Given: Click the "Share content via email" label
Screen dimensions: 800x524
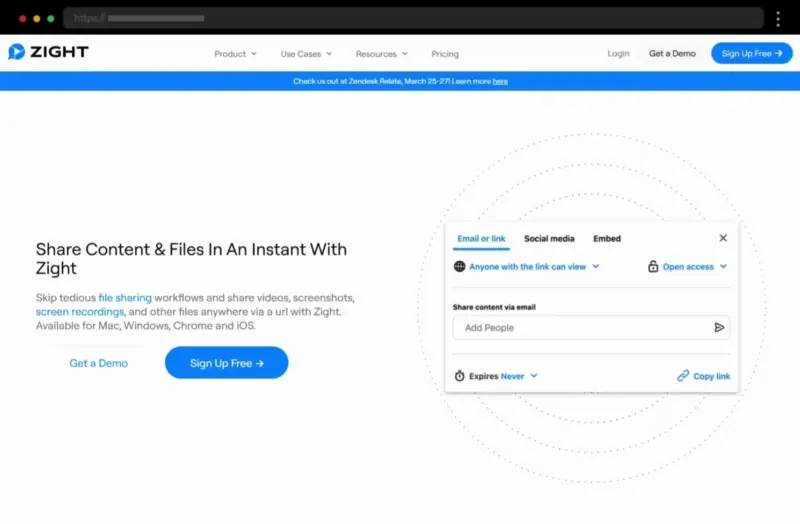Looking at the screenshot, I should pos(494,307).
